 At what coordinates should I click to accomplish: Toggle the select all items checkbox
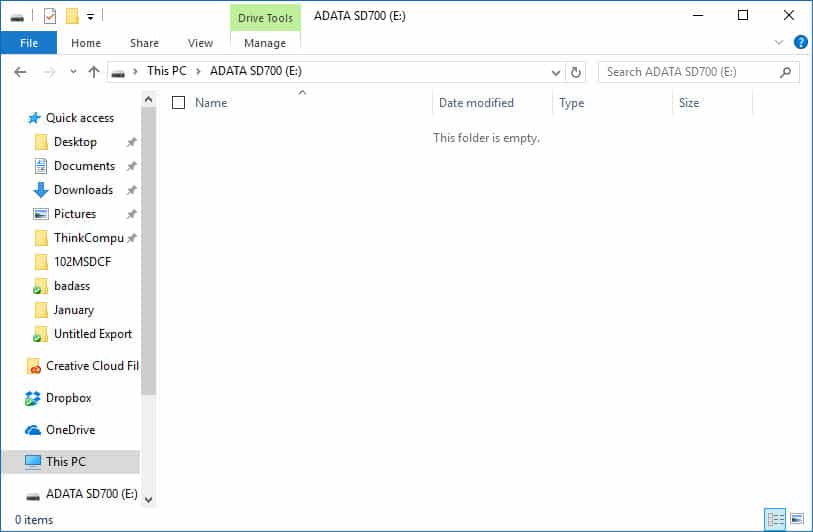pos(178,103)
